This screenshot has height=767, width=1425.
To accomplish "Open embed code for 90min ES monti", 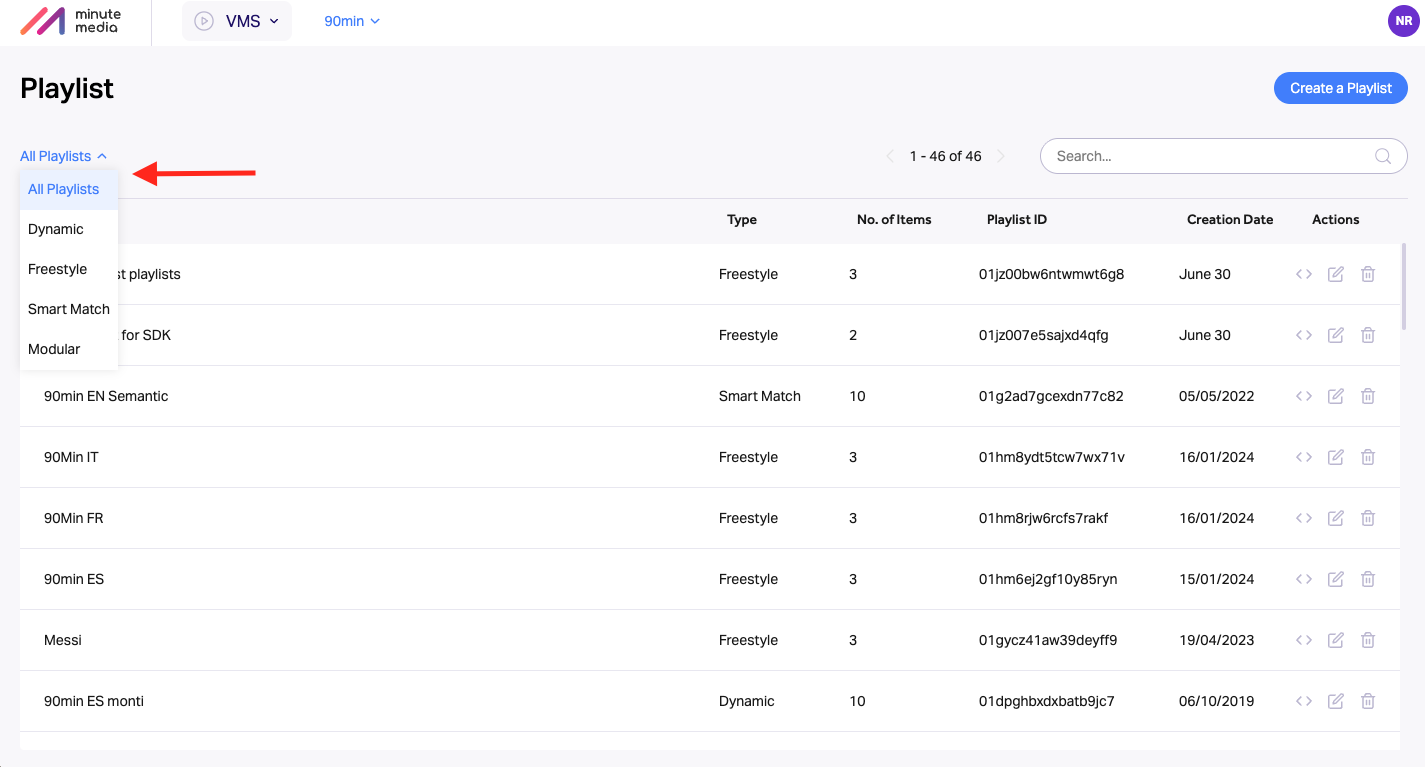I will pos(1303,701).
